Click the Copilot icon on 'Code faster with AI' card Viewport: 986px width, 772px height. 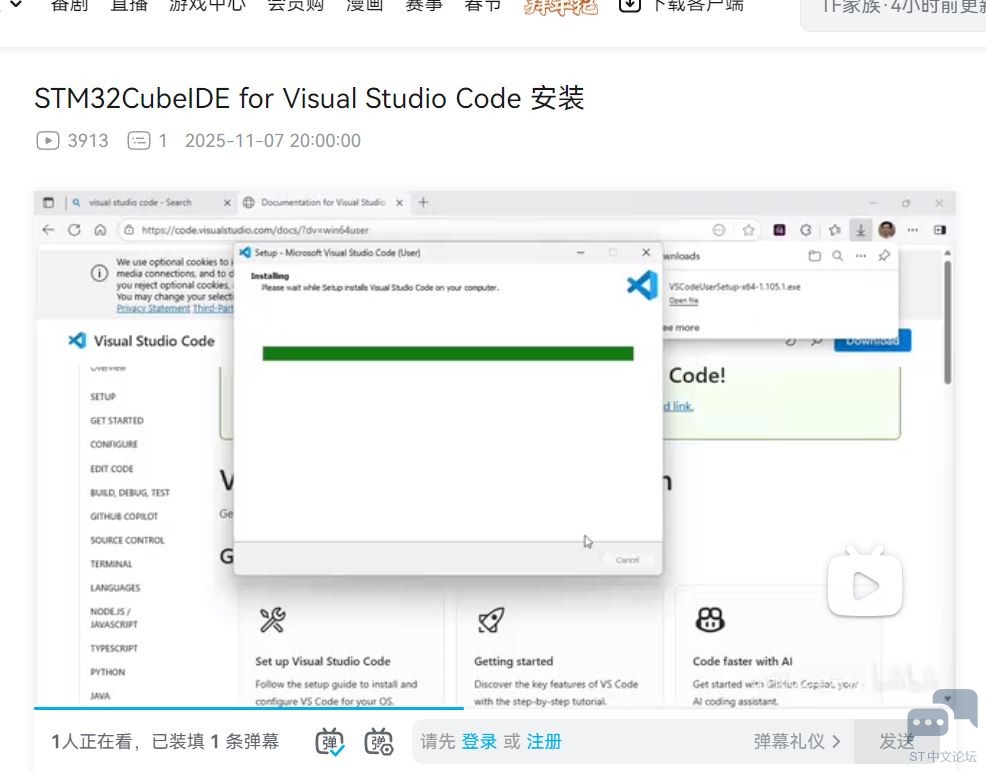[x=710, y=620]
